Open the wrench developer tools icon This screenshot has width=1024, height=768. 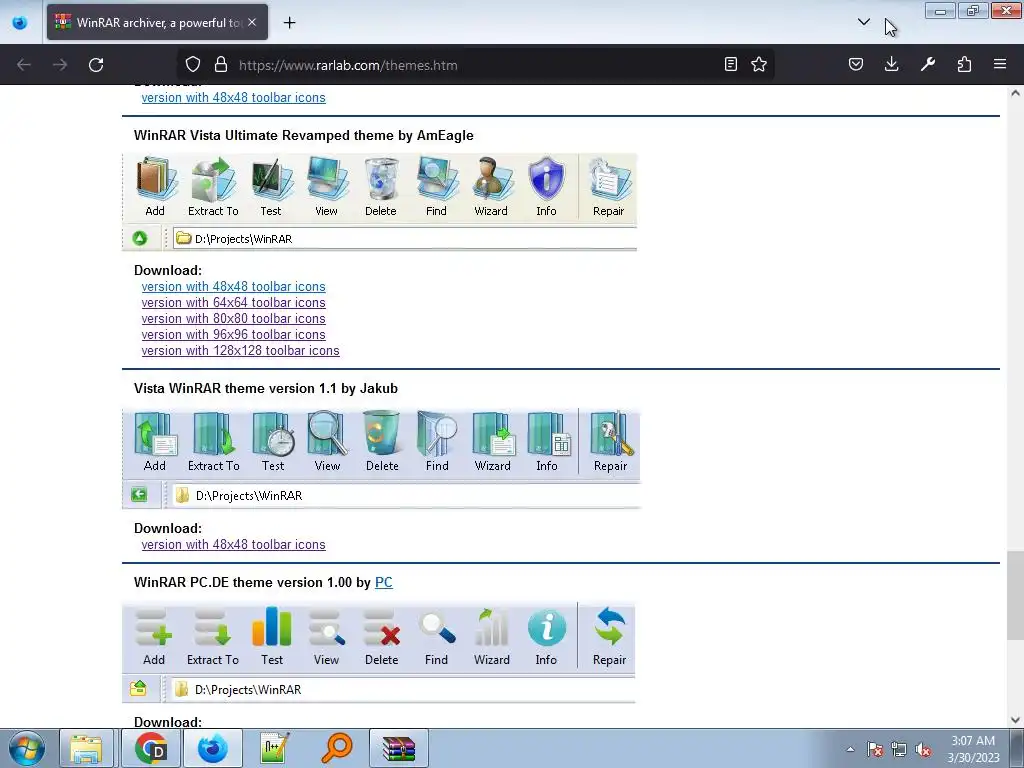(928, 65)
